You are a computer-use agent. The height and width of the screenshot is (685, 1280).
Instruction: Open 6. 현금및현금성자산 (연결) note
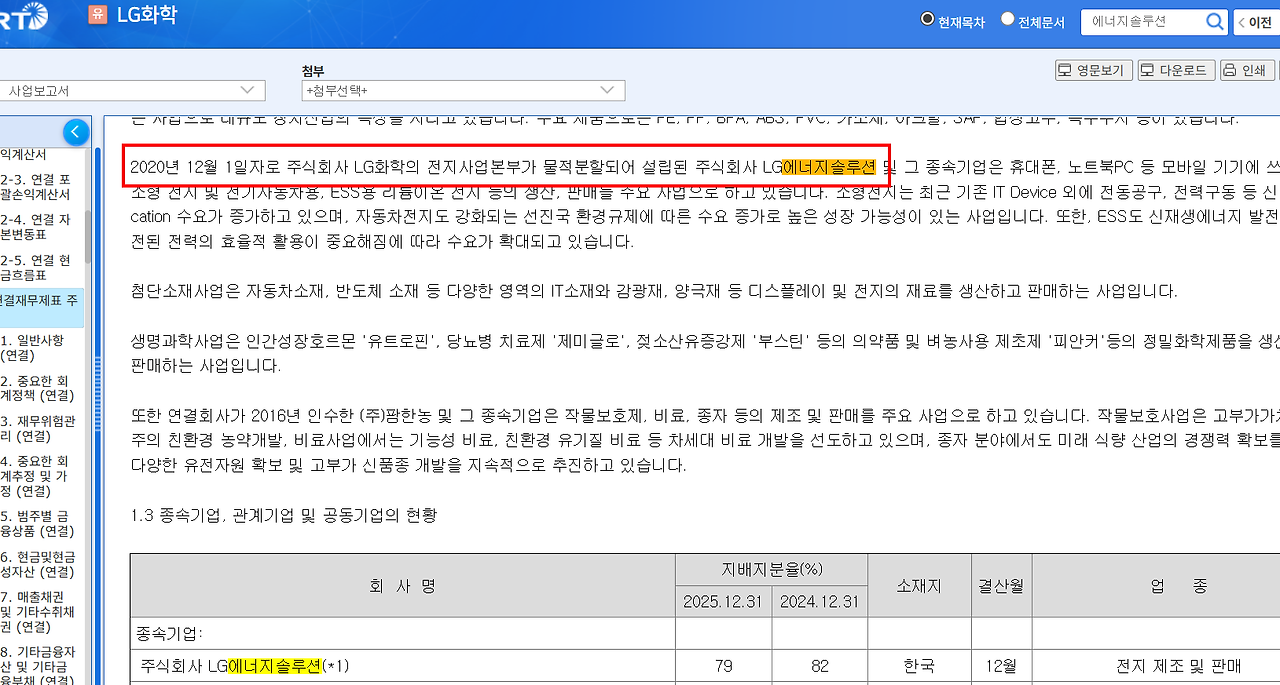(38, 564)
